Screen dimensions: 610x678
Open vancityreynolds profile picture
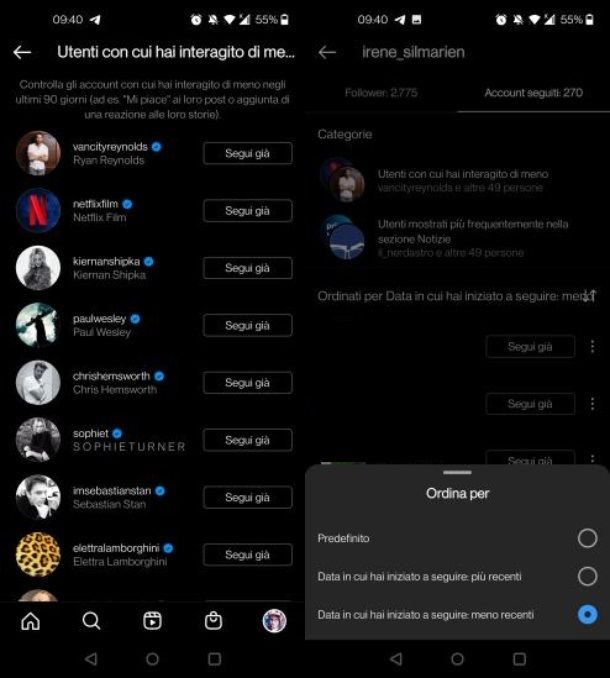tap(38, 153)
